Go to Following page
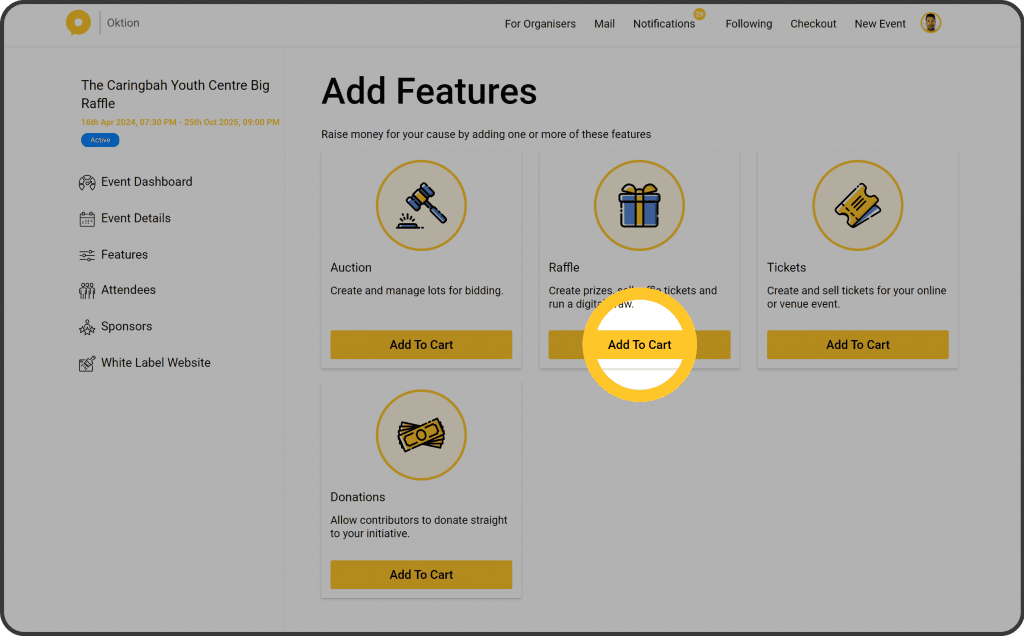The image size is (1024, 636). (748, 24)
